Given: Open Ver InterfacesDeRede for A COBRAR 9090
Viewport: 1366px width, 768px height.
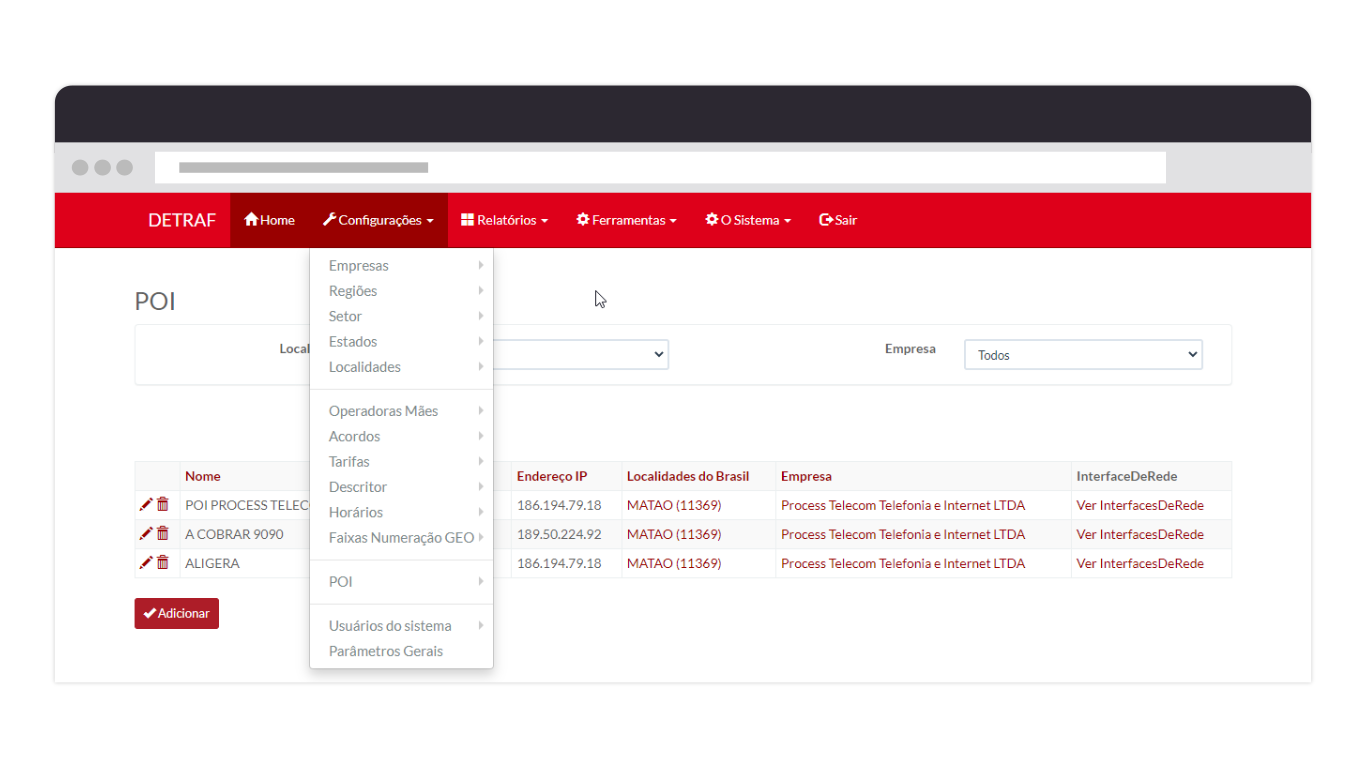Looking at the screenshot, I should 1140,534.
